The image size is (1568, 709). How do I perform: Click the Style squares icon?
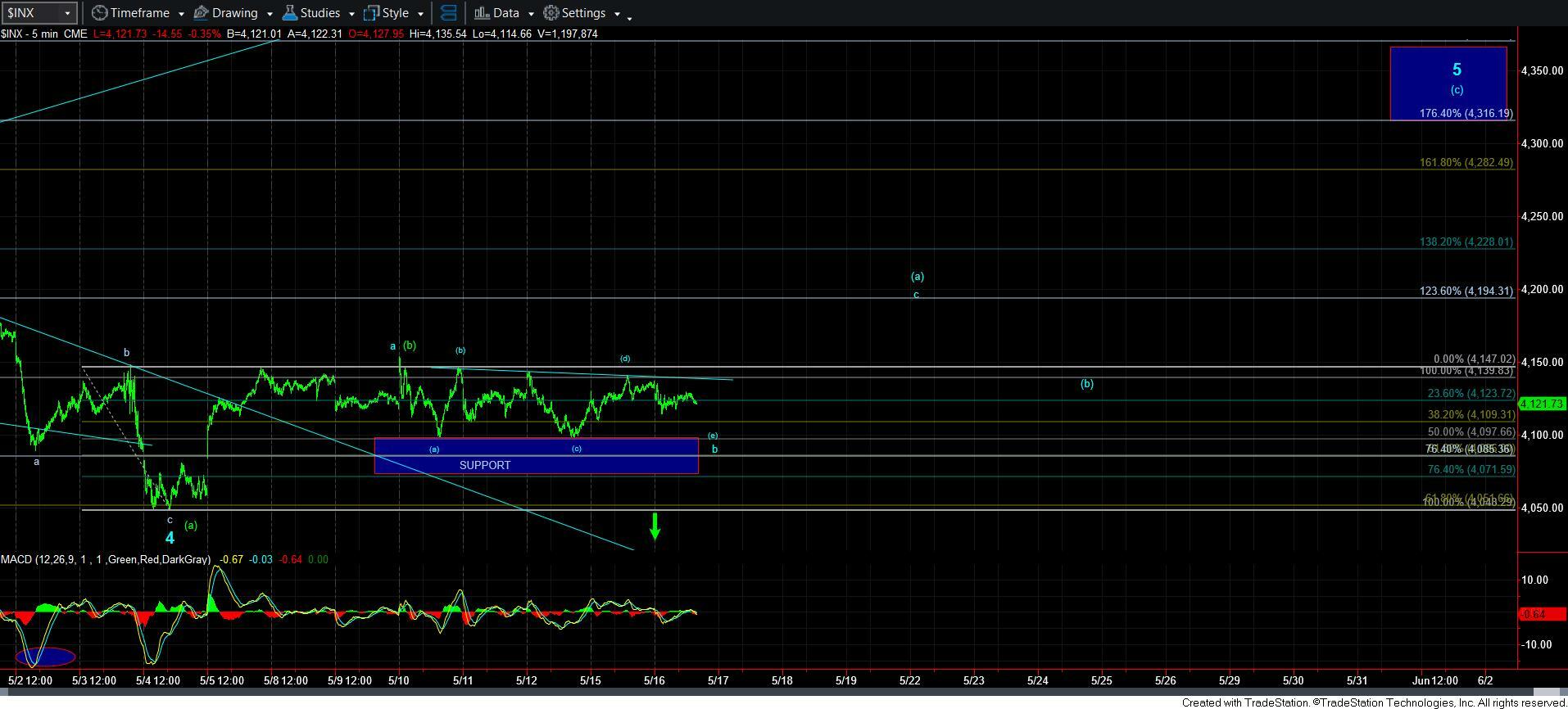[x=371, y=13]
